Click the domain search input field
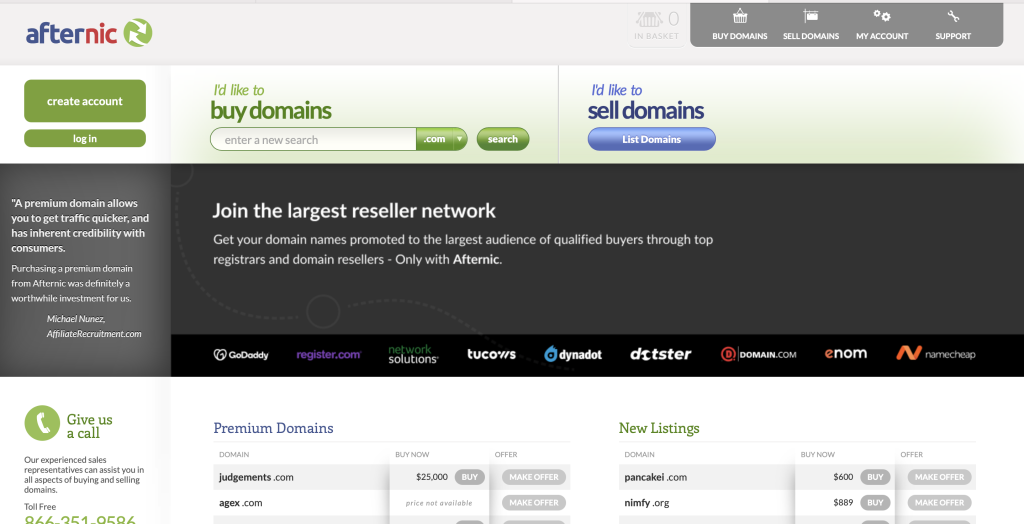1024x524 pixels. (x=315, y=140)
